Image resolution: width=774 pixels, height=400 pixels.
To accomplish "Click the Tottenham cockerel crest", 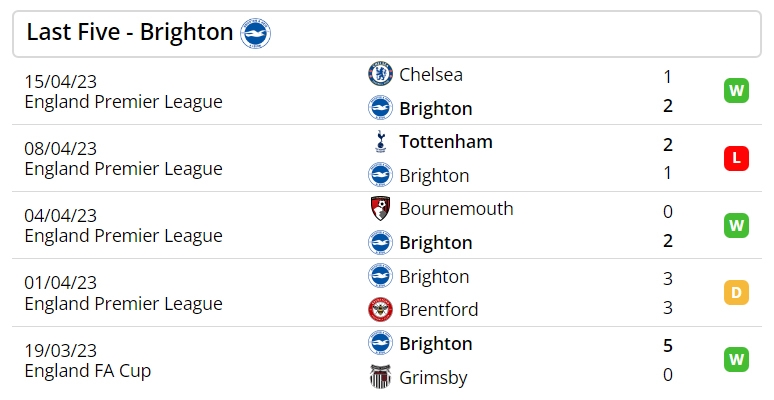I will click(x=380, y=142).
